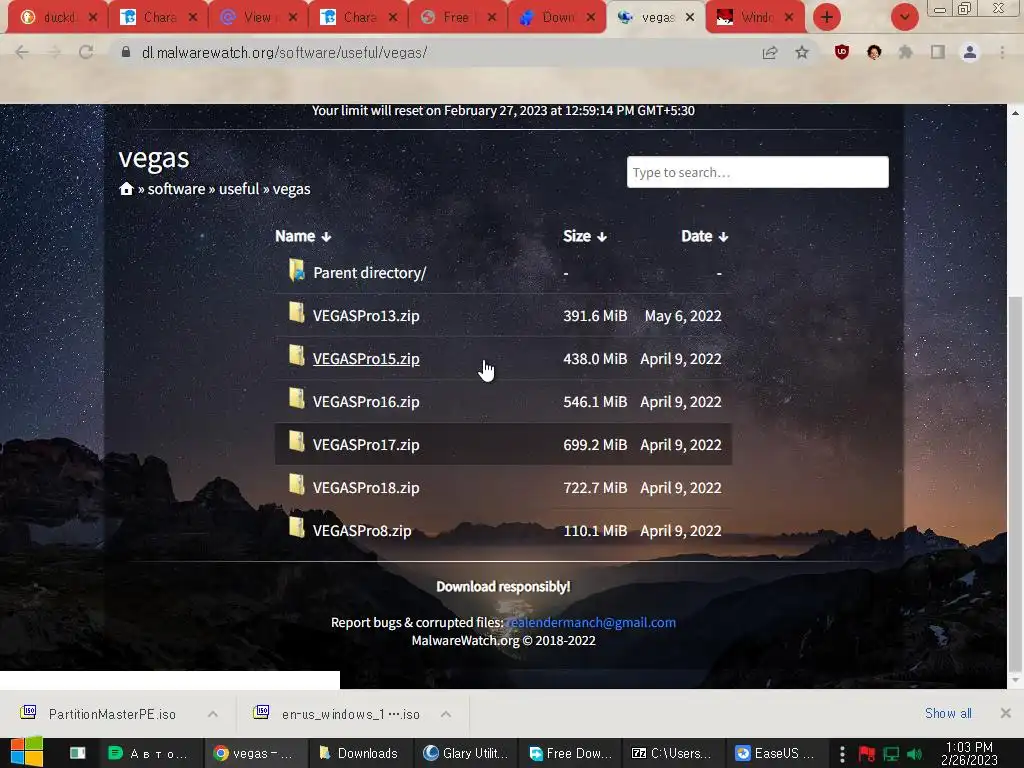Sort the listing by Size
Screen dimensions: 1024x768
tap(585, 236)
